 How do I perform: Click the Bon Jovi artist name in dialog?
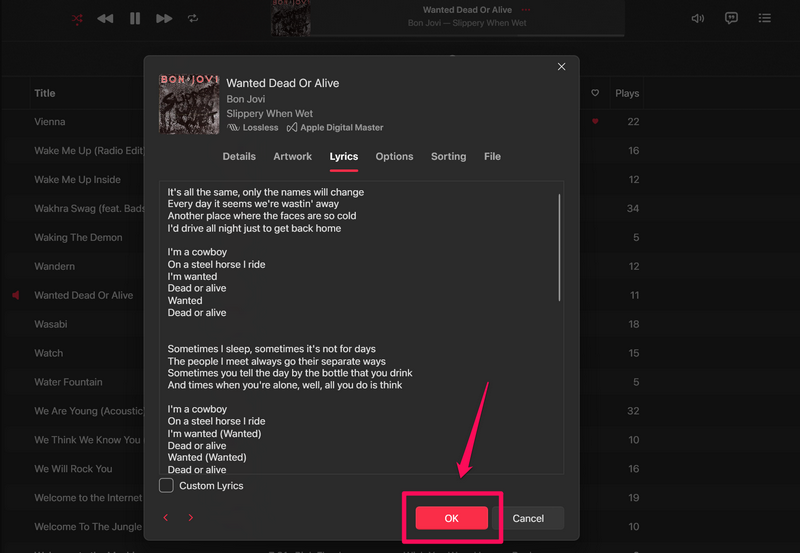click(245, 99)
